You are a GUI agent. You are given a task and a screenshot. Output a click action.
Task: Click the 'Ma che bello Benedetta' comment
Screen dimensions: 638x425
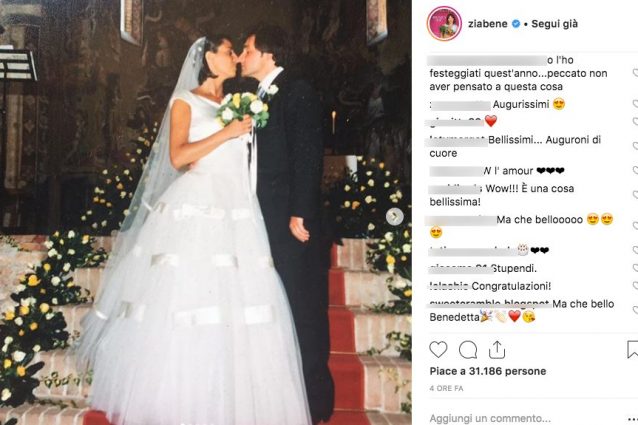pos(522,310)
